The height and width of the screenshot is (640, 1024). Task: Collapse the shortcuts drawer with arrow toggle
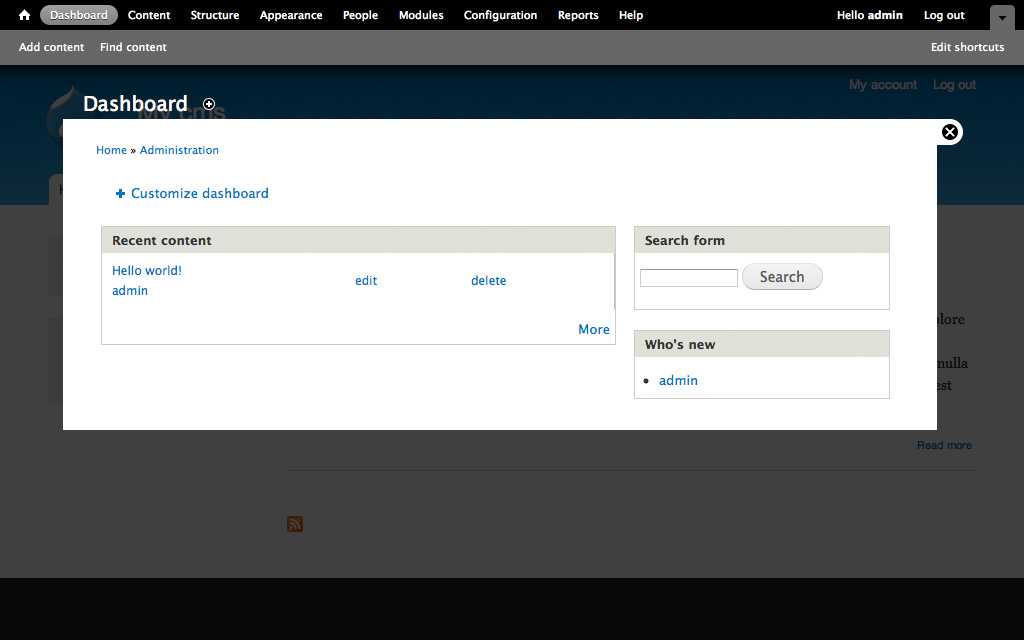[x=1001, y=17]
